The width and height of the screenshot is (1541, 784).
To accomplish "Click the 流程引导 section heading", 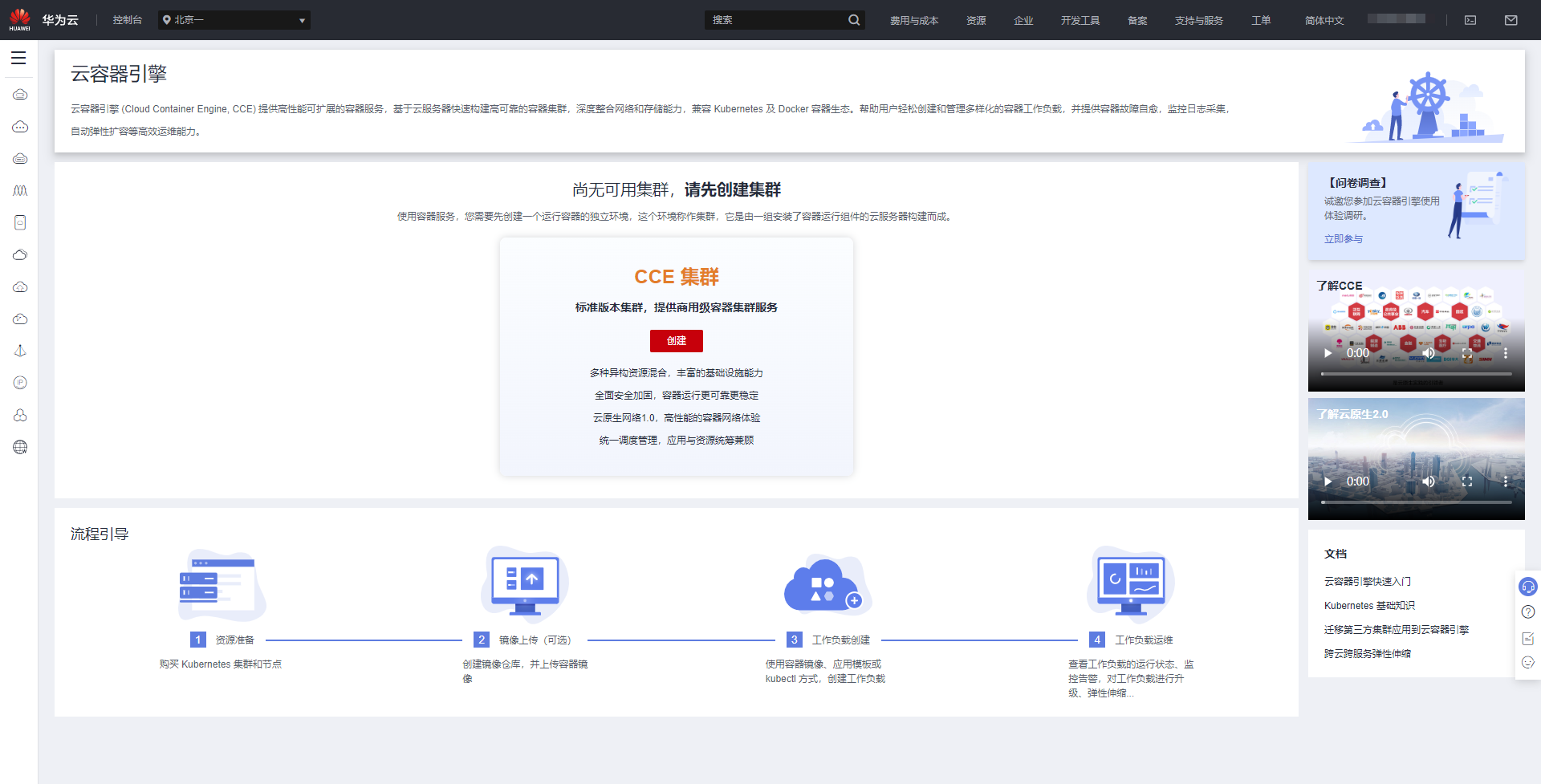I will (100, 534).
